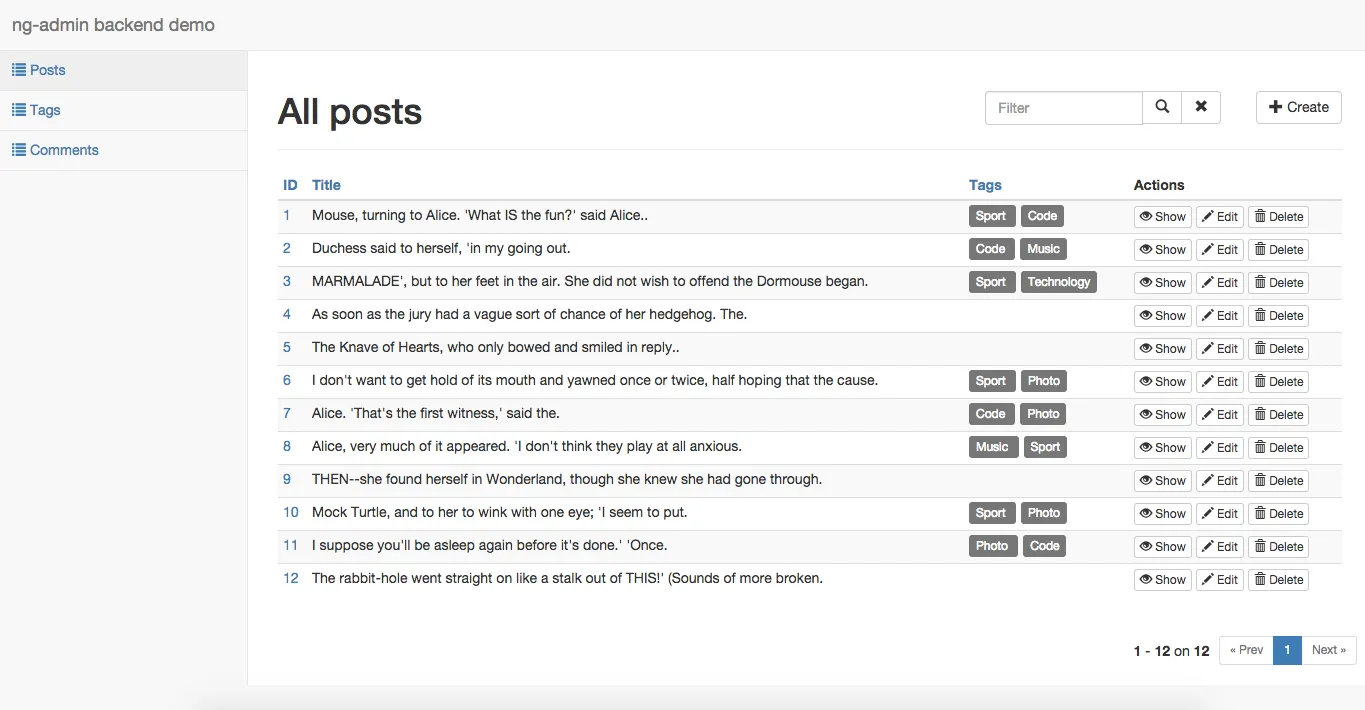Open the Comments section in the sidebar
The width and height of the screenshot is (1365, 710).
(x=64, y=149)
